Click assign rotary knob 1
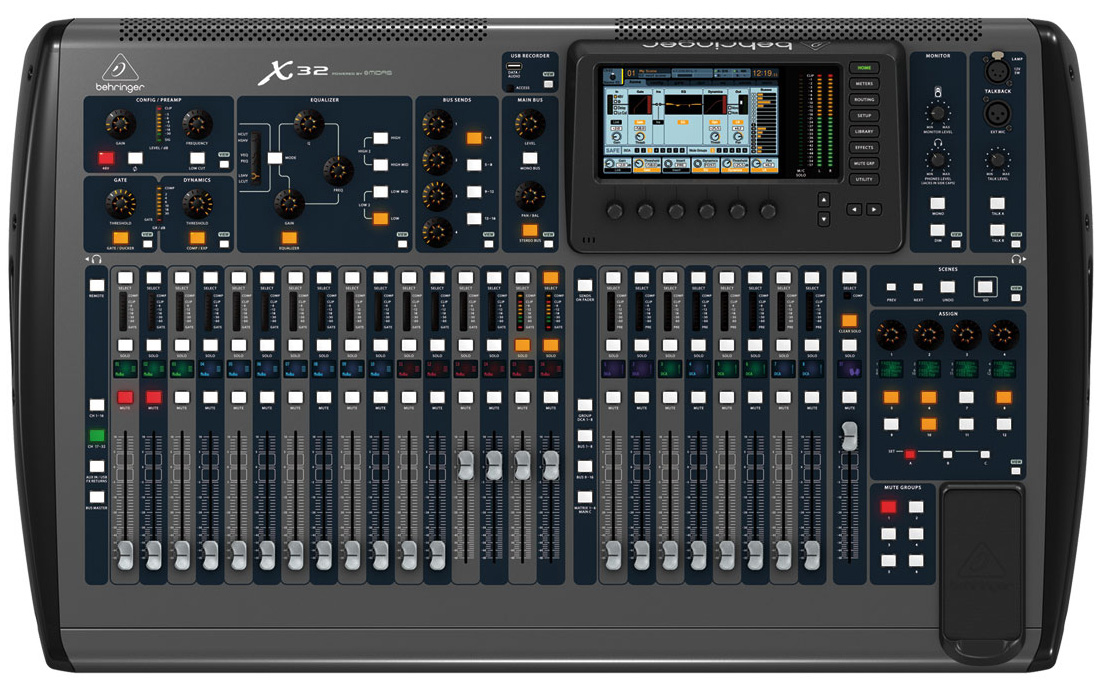 891,335
